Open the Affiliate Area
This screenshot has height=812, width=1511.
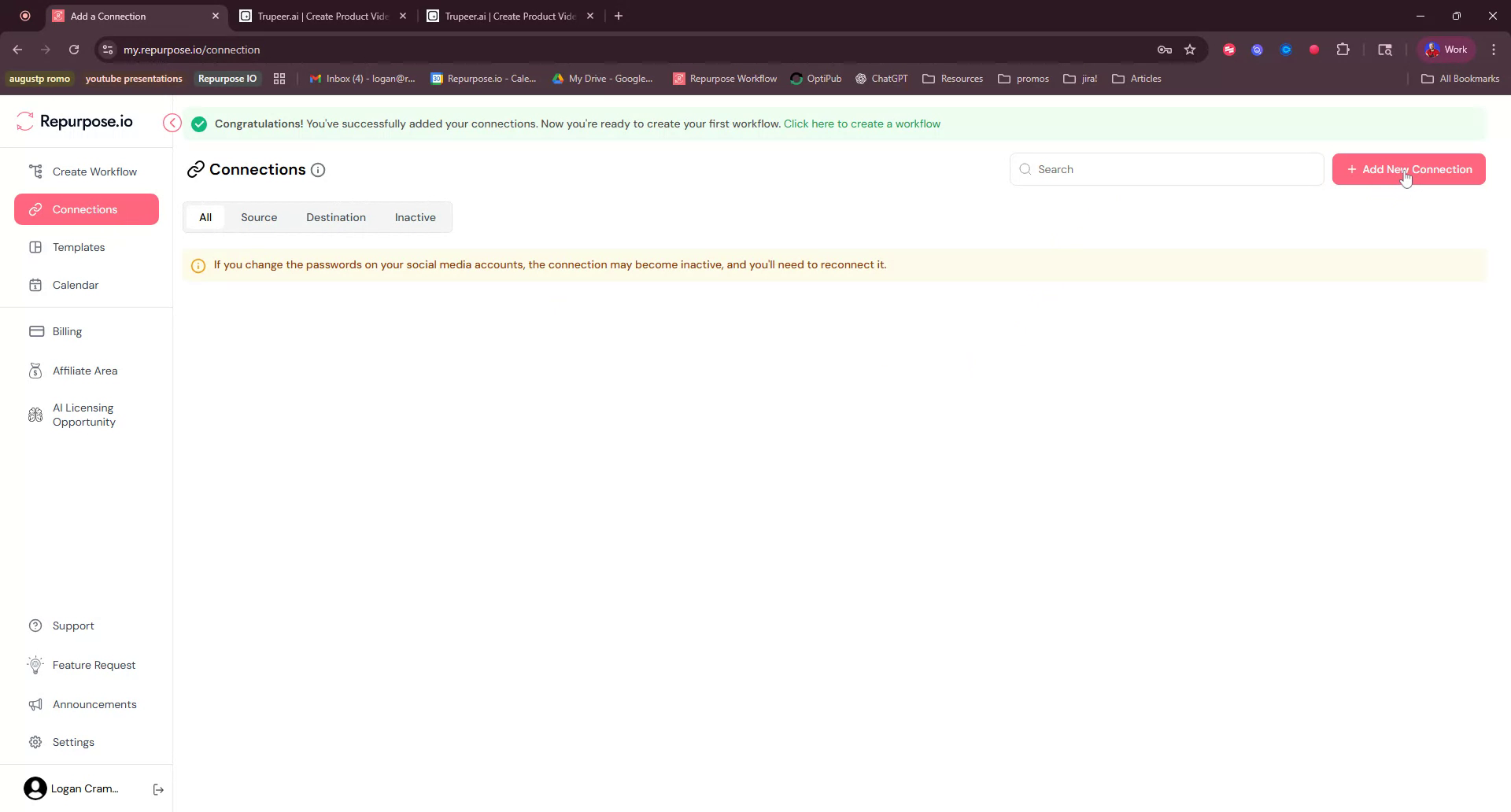point(84,371)
